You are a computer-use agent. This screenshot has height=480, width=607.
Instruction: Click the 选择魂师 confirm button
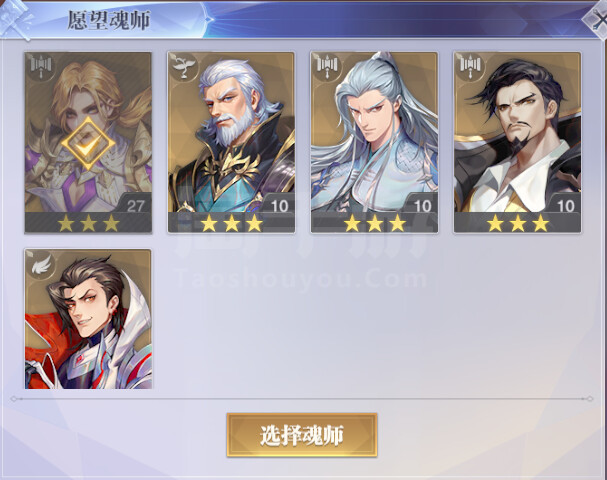(x=302, y=435)
